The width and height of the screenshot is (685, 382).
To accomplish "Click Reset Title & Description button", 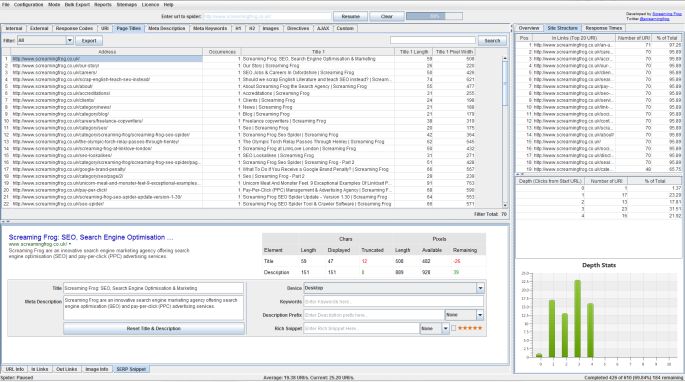I will [154, 328].
